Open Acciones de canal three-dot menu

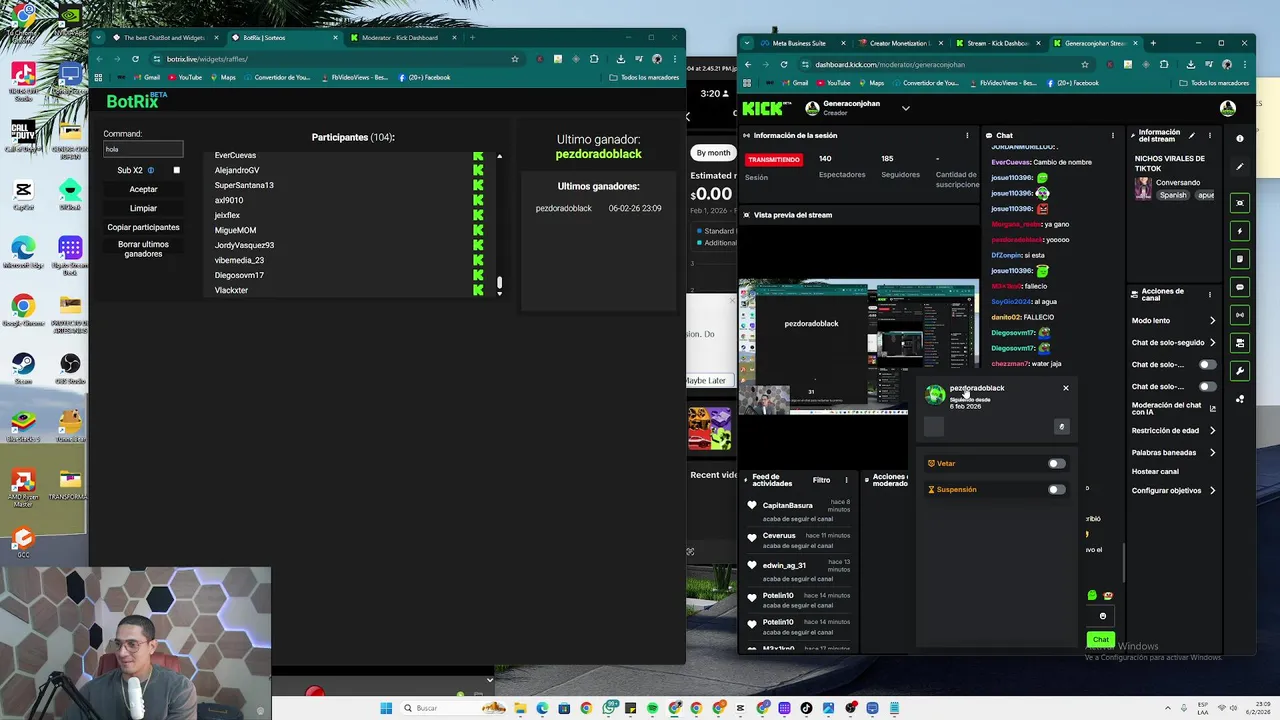(x=1209, y=294)
